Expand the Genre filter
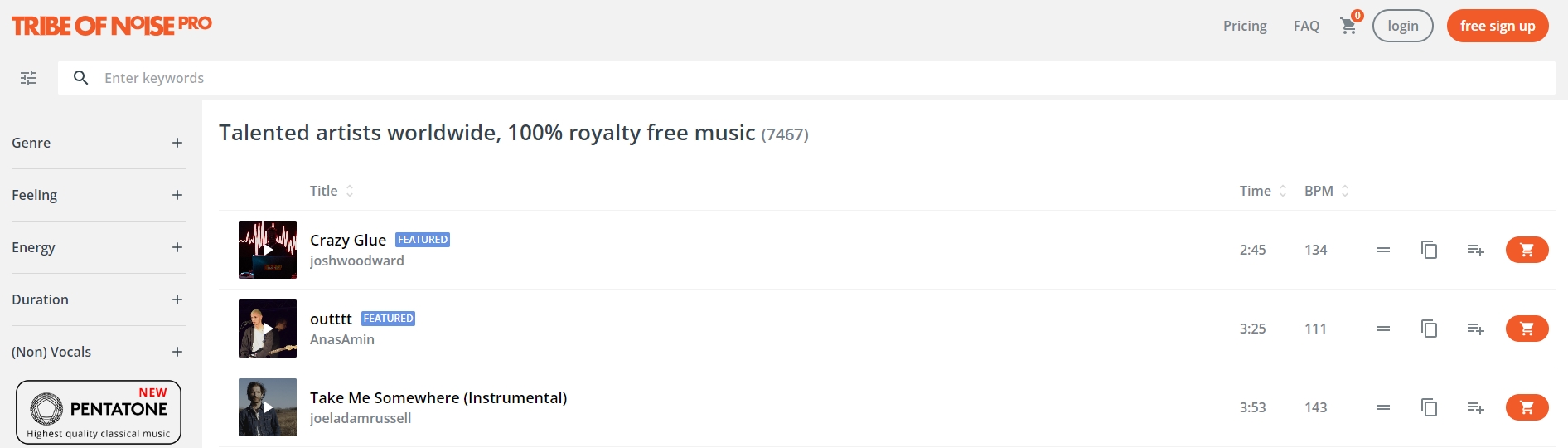 (x=98, y=143)
